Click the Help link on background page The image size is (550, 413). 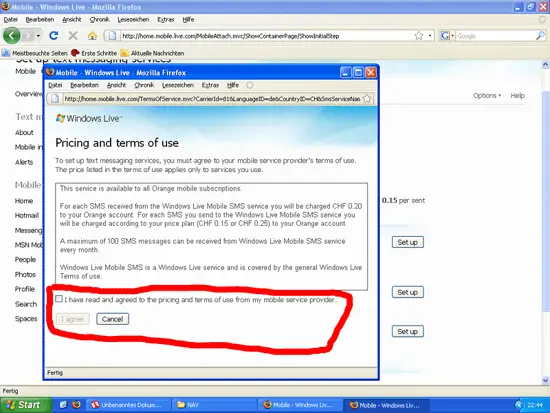[517, 95]
